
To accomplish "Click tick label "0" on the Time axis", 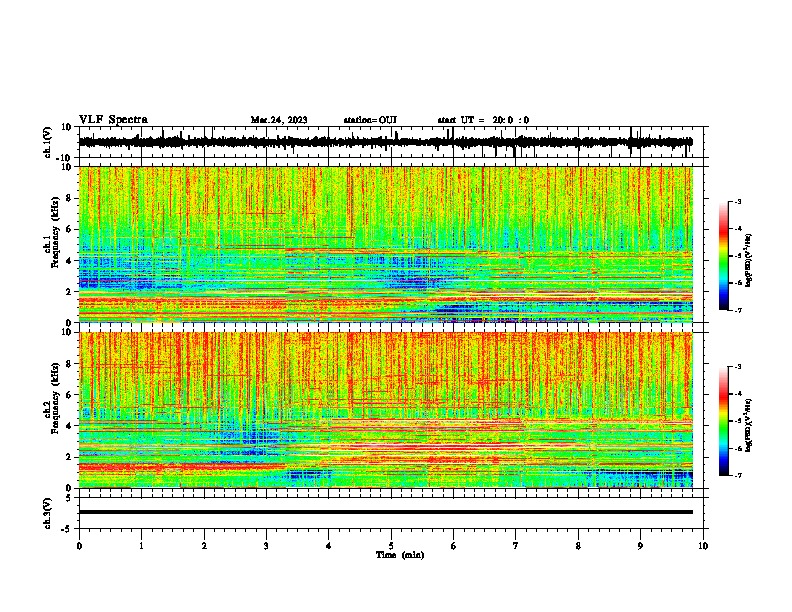I will (79, 546).
